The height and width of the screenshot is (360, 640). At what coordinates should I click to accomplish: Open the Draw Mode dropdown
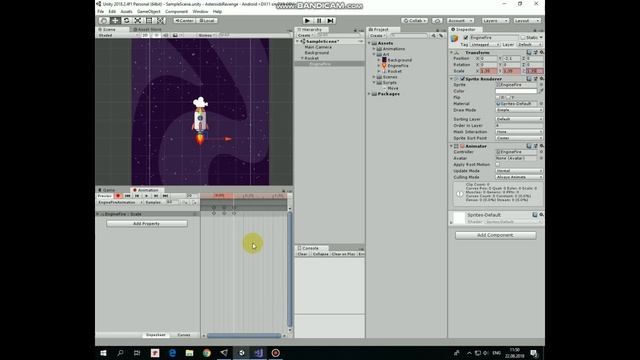pos(519,110)
